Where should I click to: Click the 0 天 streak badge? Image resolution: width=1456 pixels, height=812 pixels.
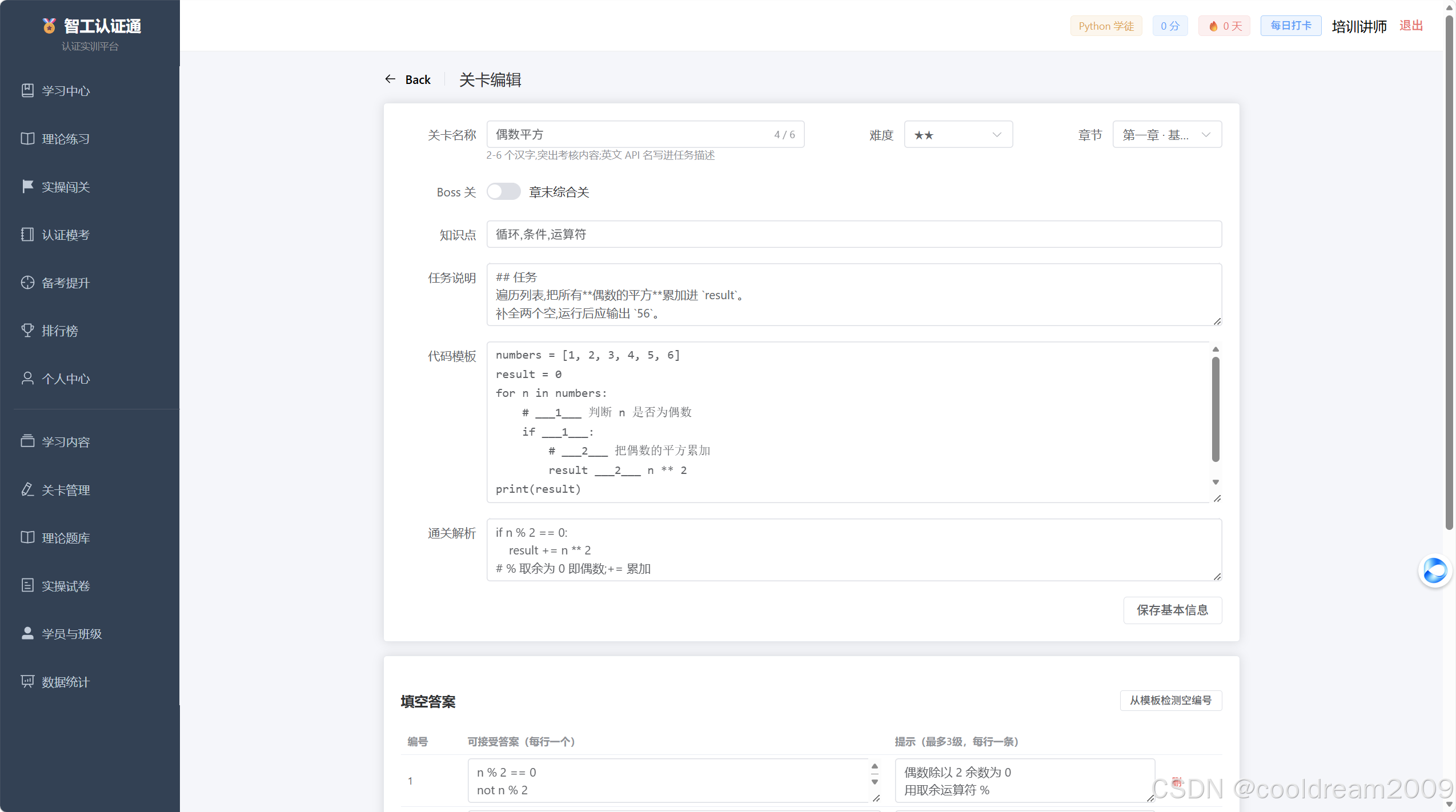(1224, 26)
